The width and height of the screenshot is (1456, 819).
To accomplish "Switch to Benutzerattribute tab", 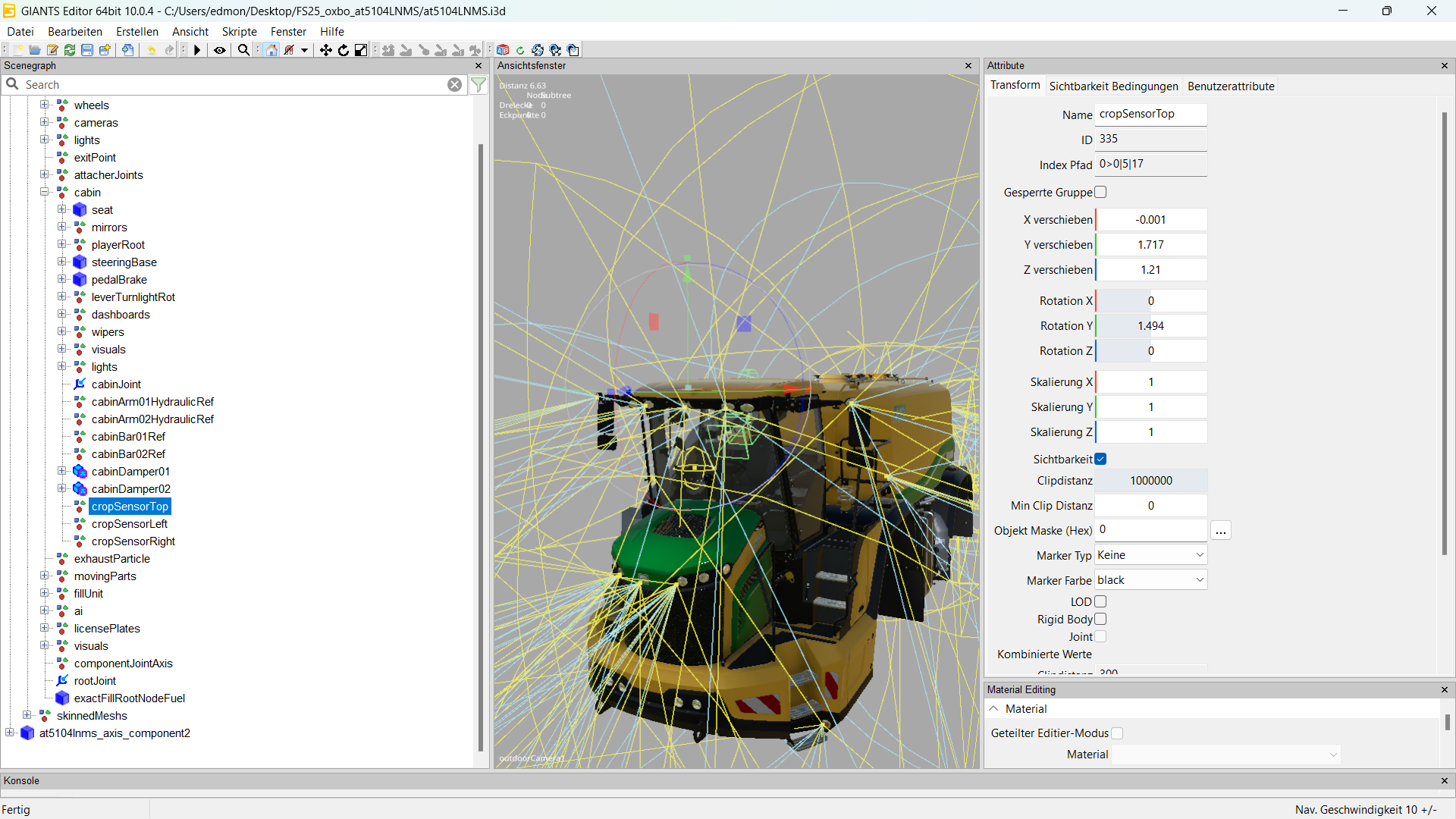I will coord(1231,86).
